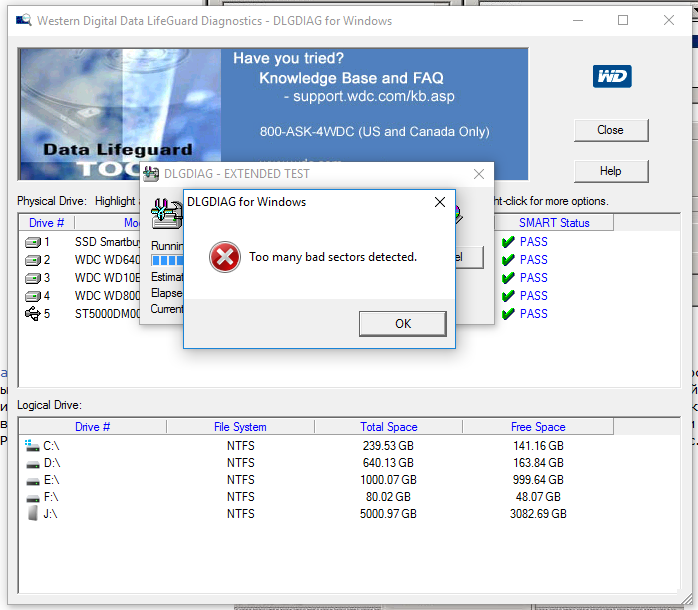Click OK in the bad sectors error dialog
The image size is (698, 610).
click(402, 324)
